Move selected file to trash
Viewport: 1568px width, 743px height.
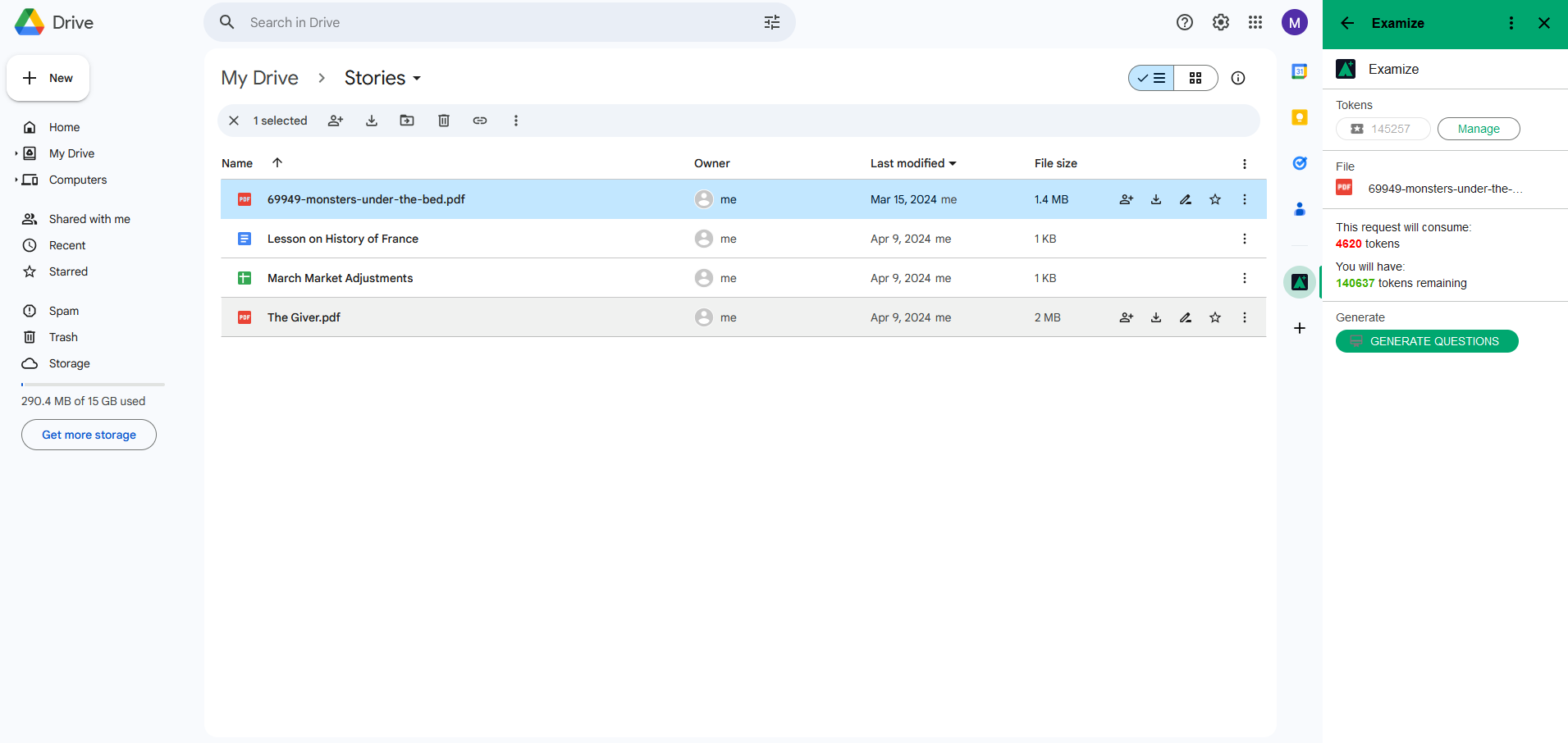tap(444, 121)
